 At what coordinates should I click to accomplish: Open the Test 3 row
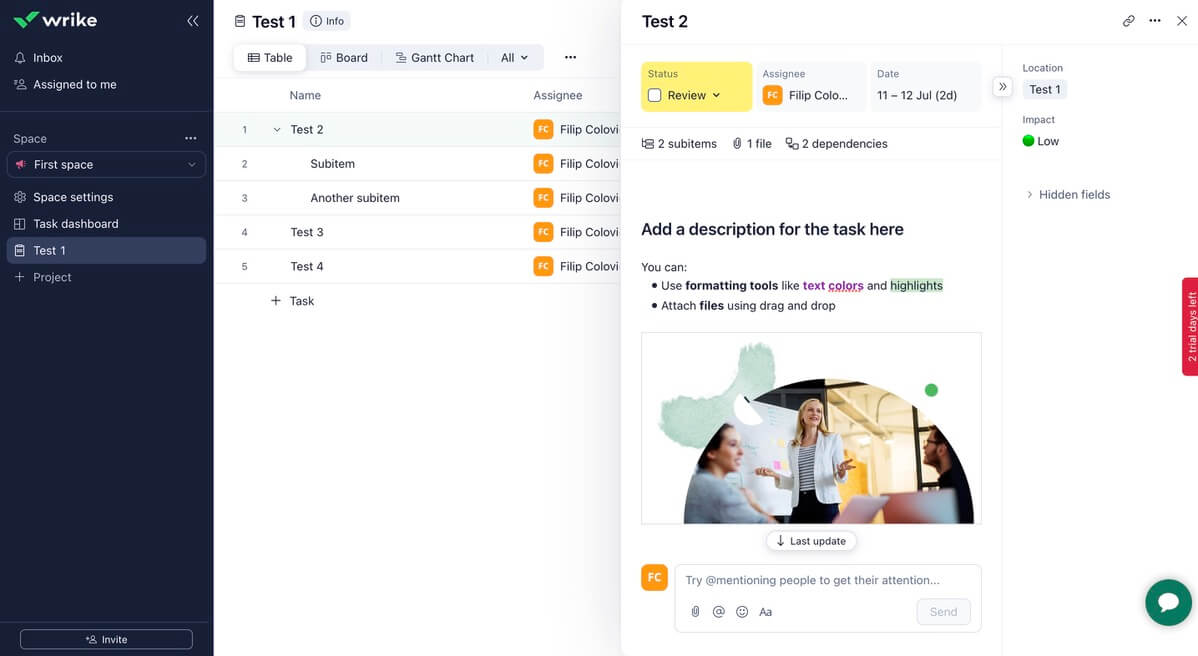coord(417,232)
